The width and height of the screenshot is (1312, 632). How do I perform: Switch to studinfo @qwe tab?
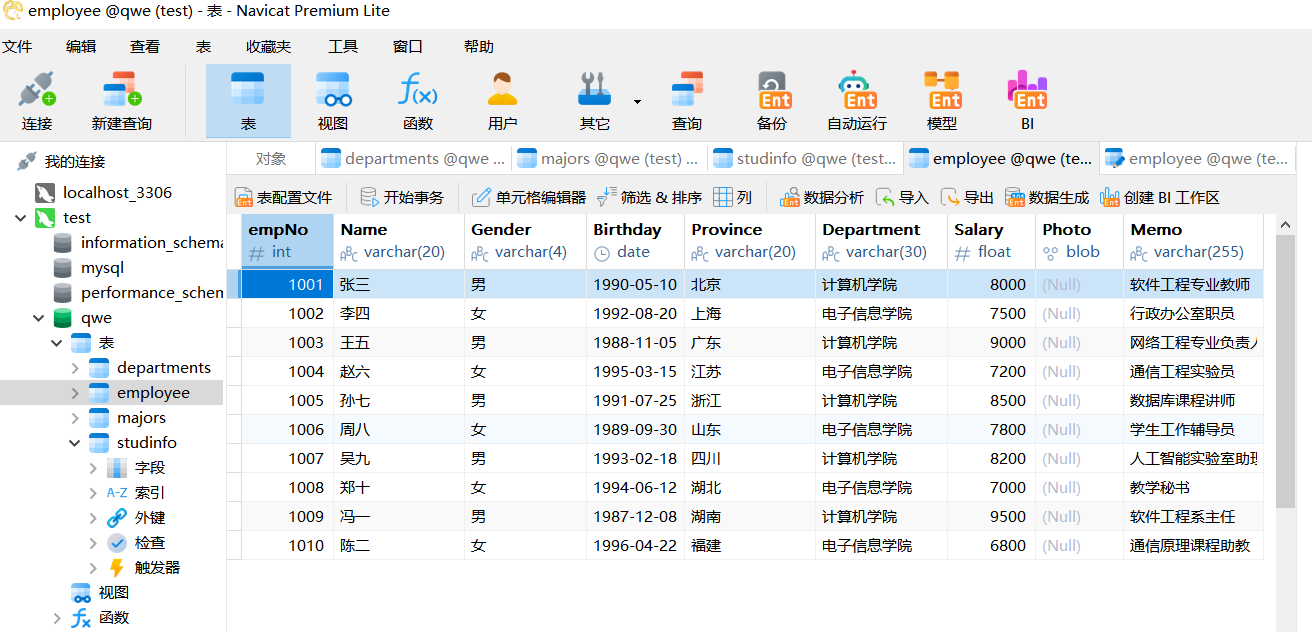coord(805,158)
